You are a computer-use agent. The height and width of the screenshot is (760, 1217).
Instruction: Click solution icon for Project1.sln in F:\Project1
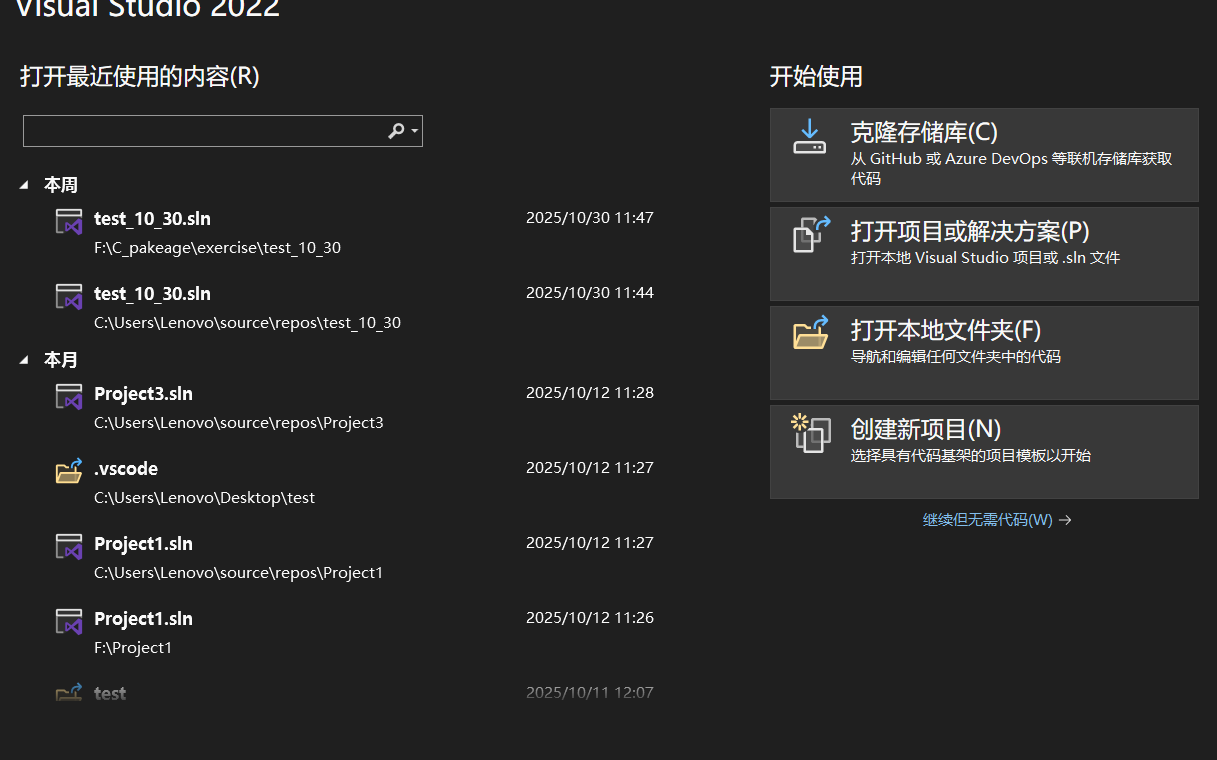(x=69, y=621)
